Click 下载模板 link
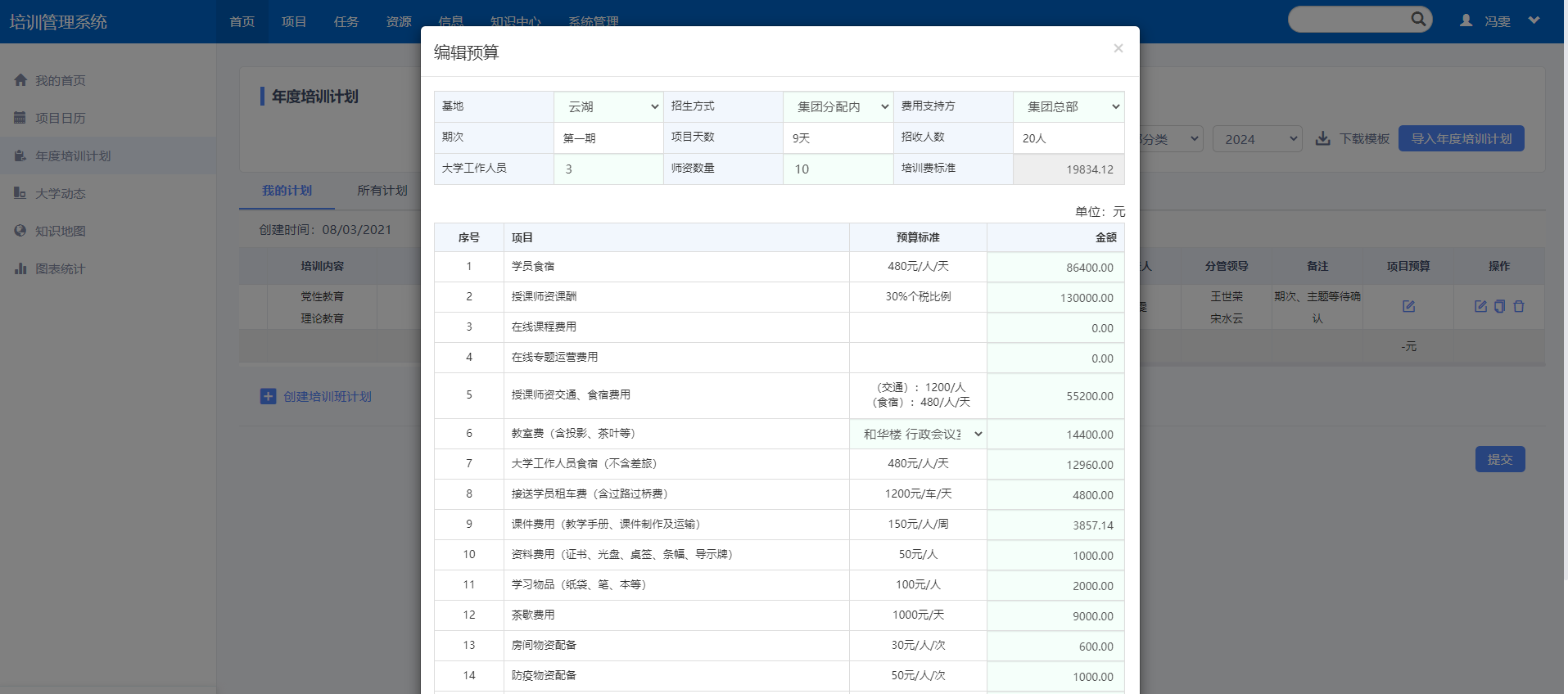This screenshot has width=1568, height=694. [1364, 139]
